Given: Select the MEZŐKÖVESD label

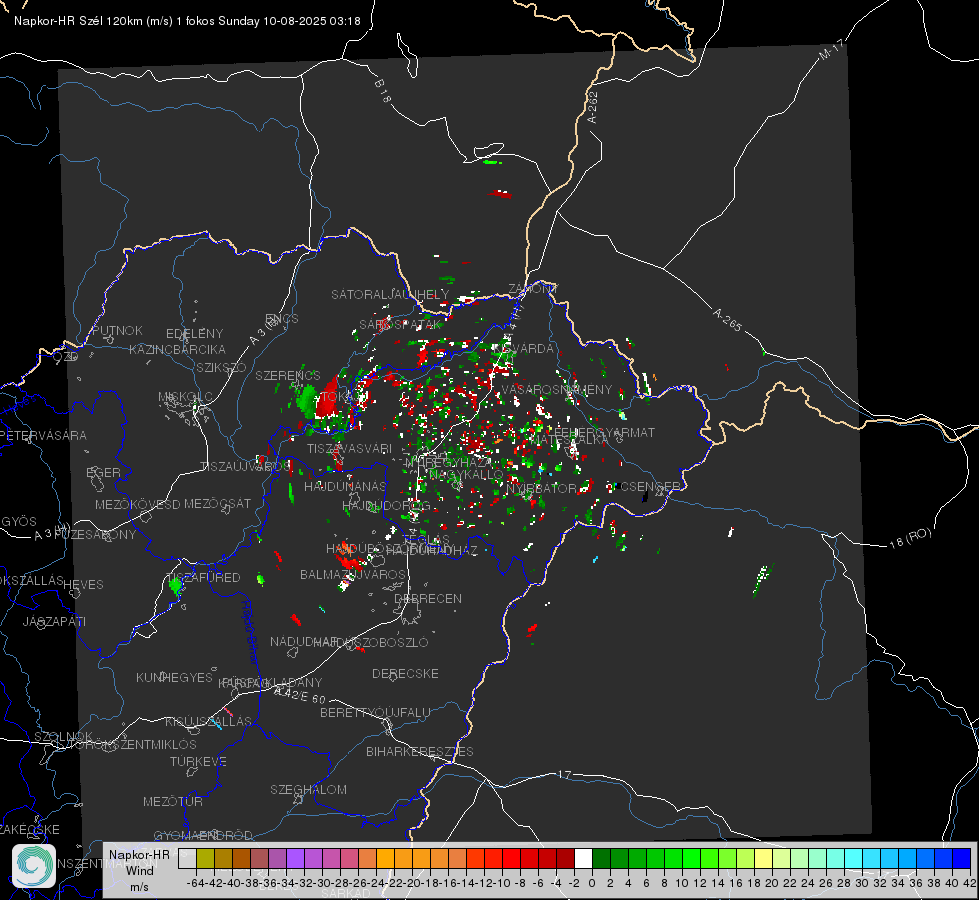Looking at the screenshot, I should 137,504.
